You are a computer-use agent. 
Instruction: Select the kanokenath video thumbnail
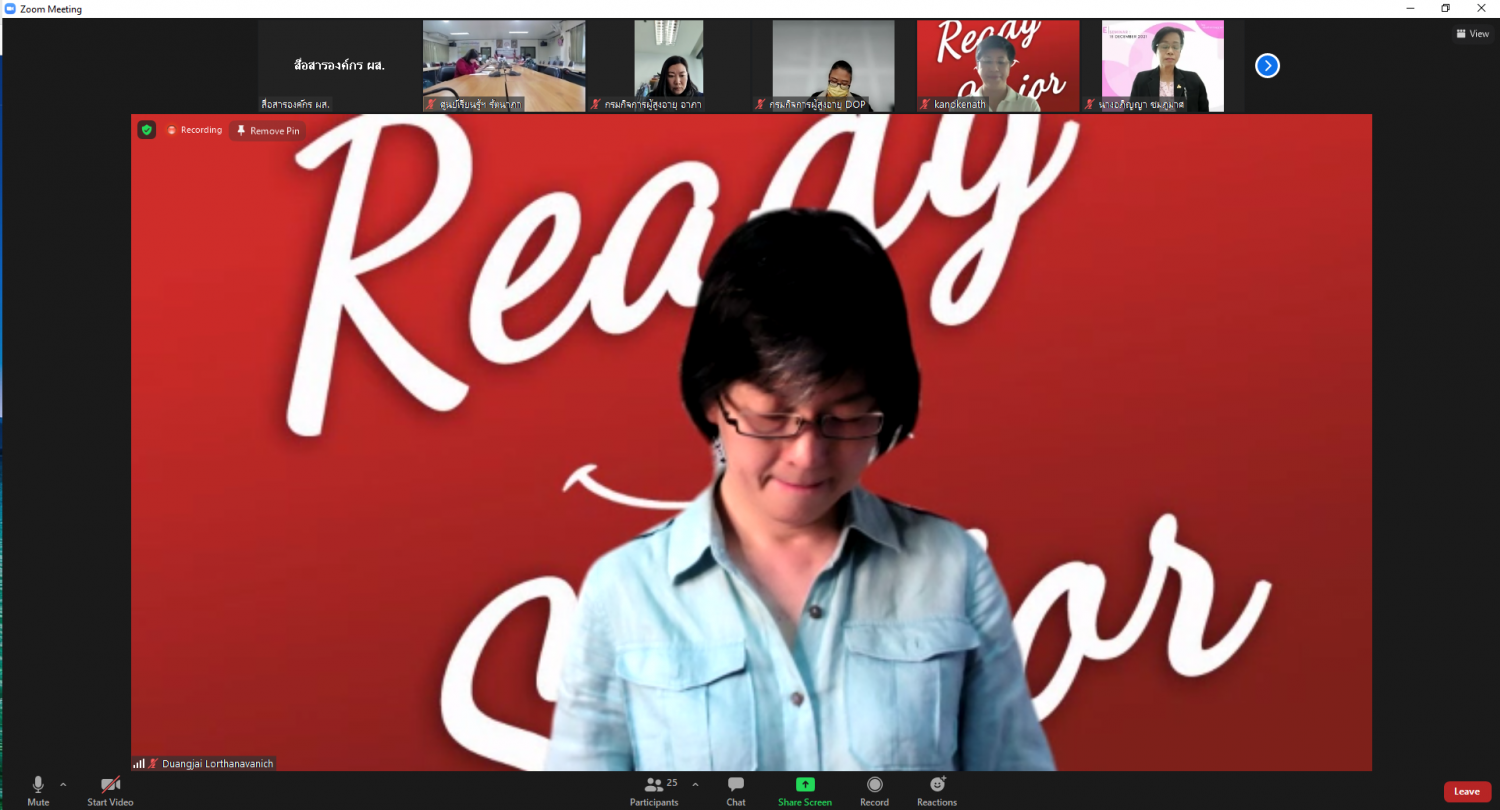tap(998, 66)
